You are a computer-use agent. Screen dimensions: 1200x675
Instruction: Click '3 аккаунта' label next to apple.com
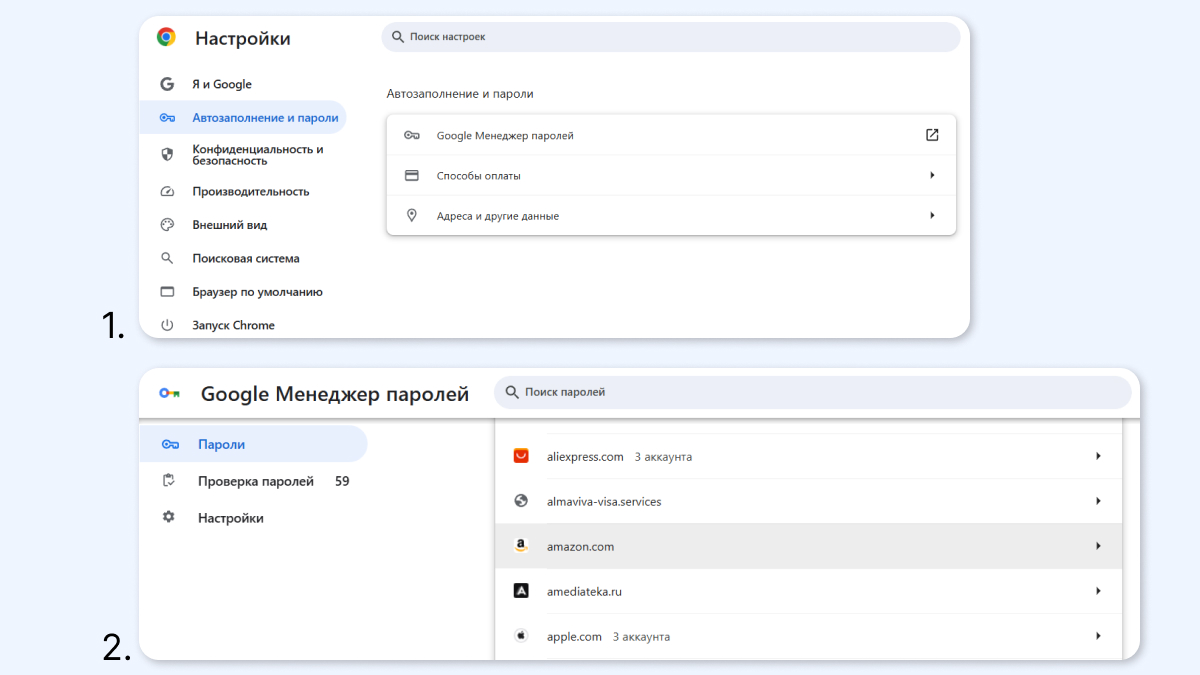click(x=641, y=637)
